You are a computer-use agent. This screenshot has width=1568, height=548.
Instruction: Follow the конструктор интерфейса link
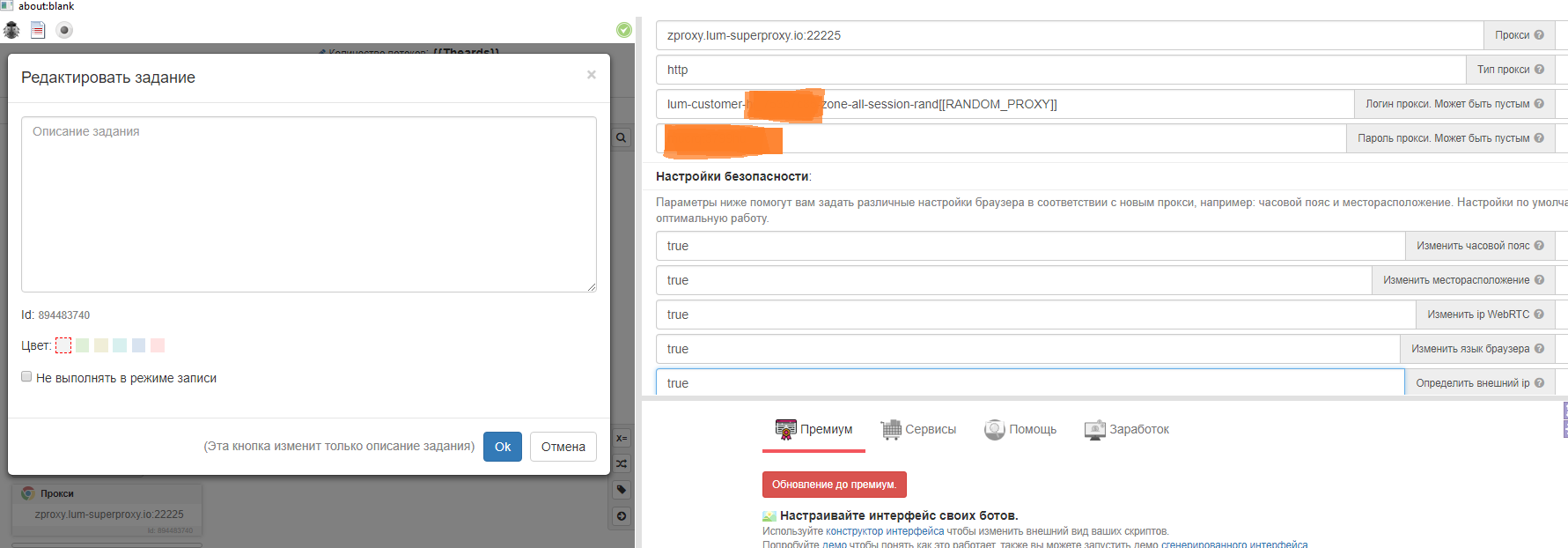point(885,531)
